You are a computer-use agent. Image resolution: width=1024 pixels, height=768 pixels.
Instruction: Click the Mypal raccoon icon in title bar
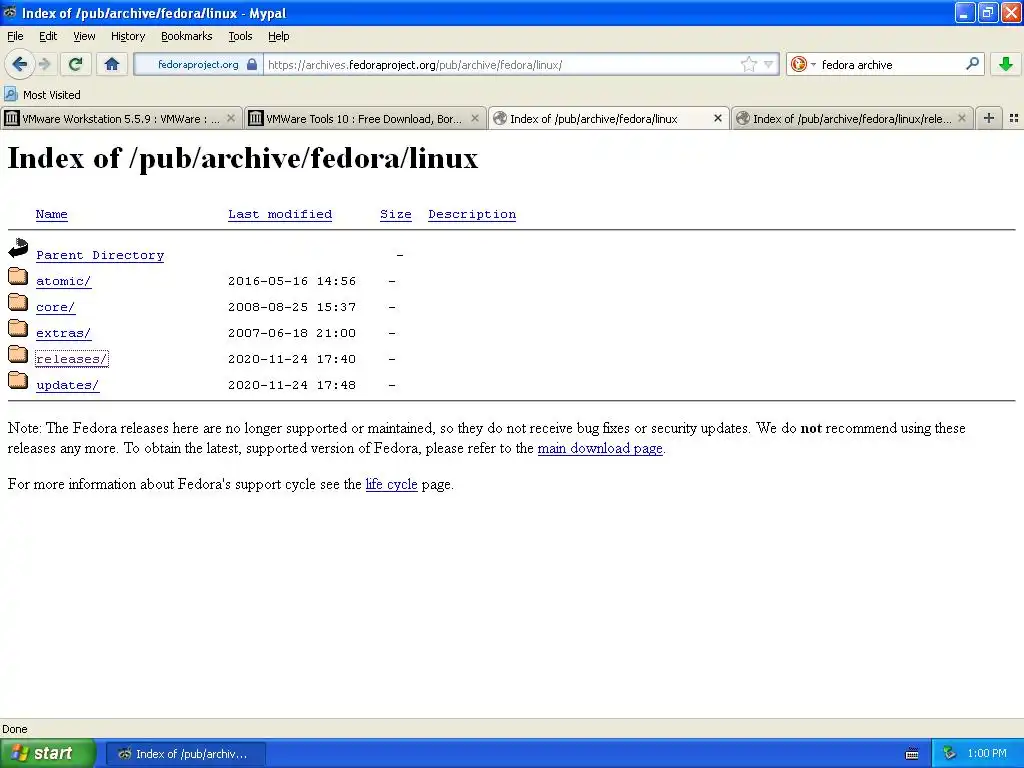[x=10, y=12]
